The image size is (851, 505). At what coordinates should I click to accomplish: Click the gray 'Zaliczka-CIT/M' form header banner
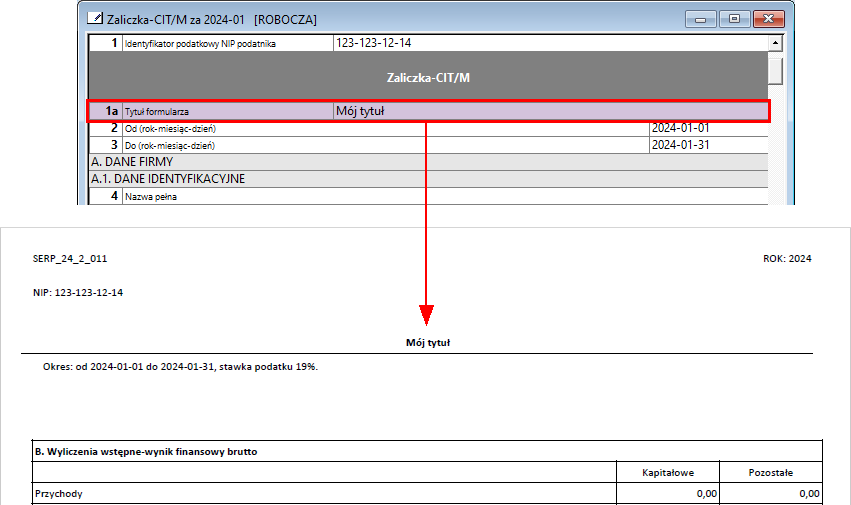[x=428, y=77]
